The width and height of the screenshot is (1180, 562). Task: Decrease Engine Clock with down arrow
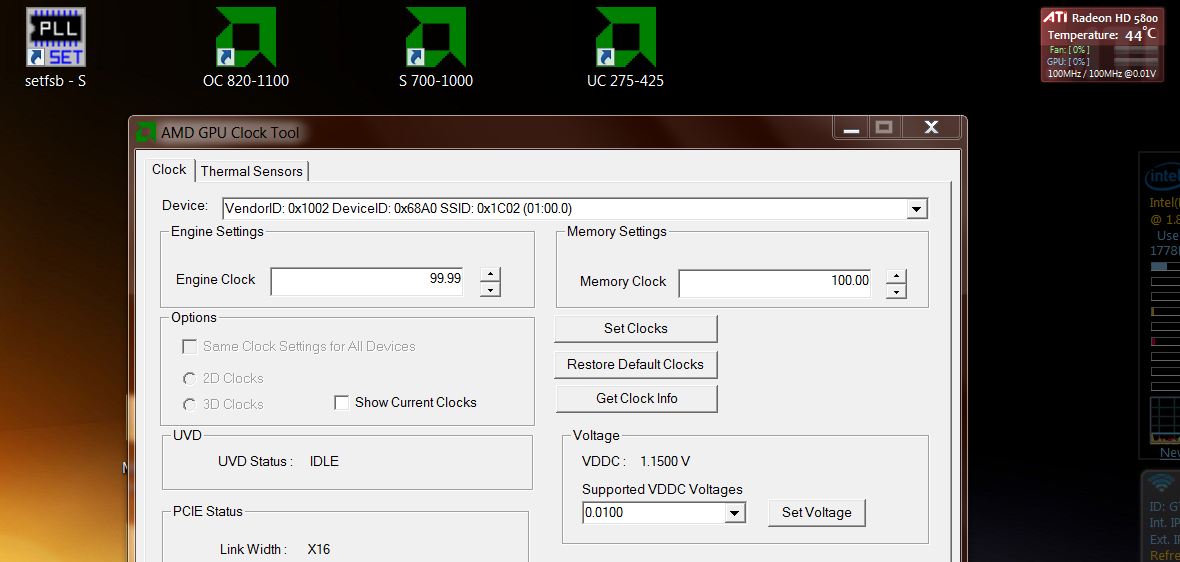[490, 289]
